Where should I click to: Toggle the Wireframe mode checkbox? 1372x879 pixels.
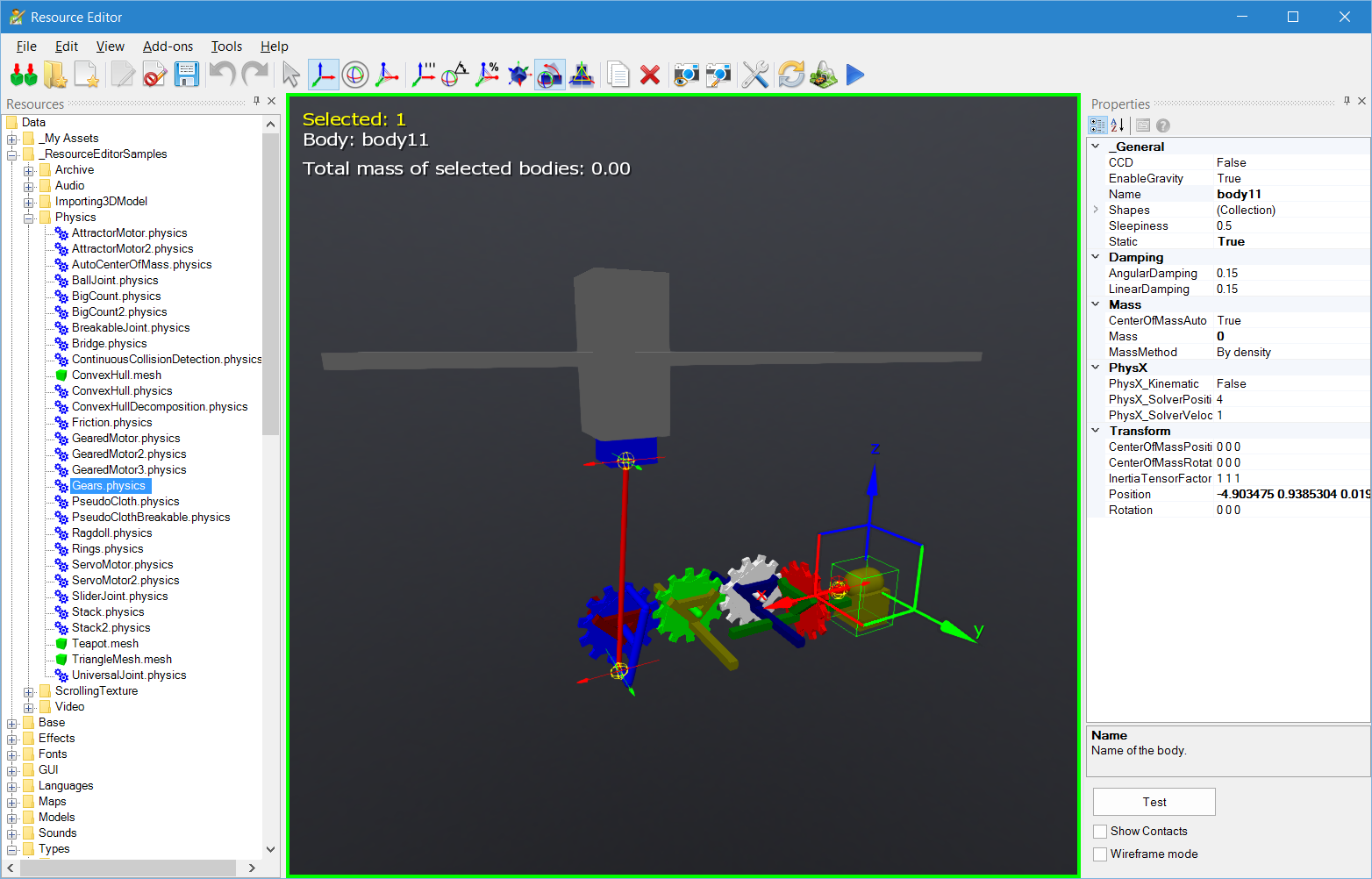point(1100,854)
